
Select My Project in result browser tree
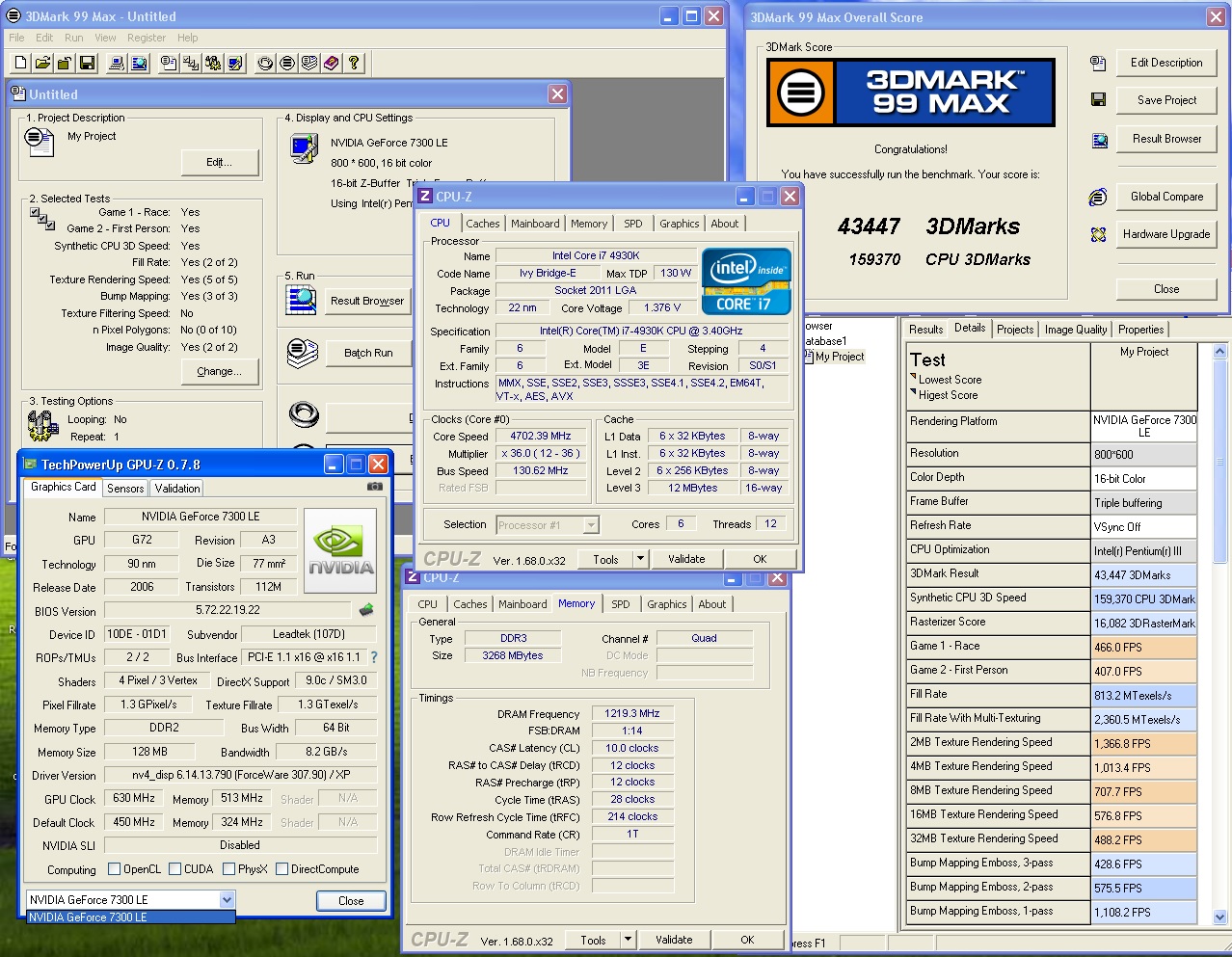pyautogui.click(x=840, y=357)
